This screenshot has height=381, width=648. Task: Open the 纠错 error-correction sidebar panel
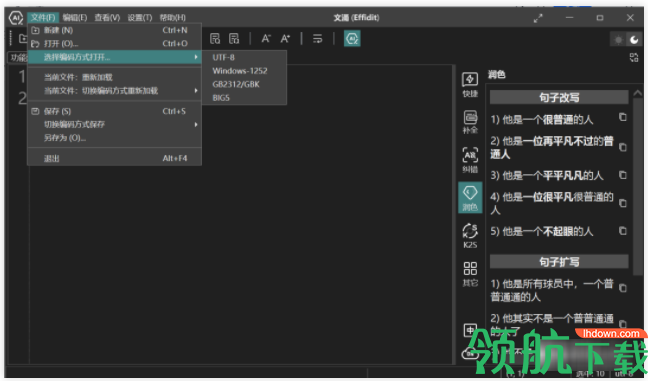click(x=470, y=160)
